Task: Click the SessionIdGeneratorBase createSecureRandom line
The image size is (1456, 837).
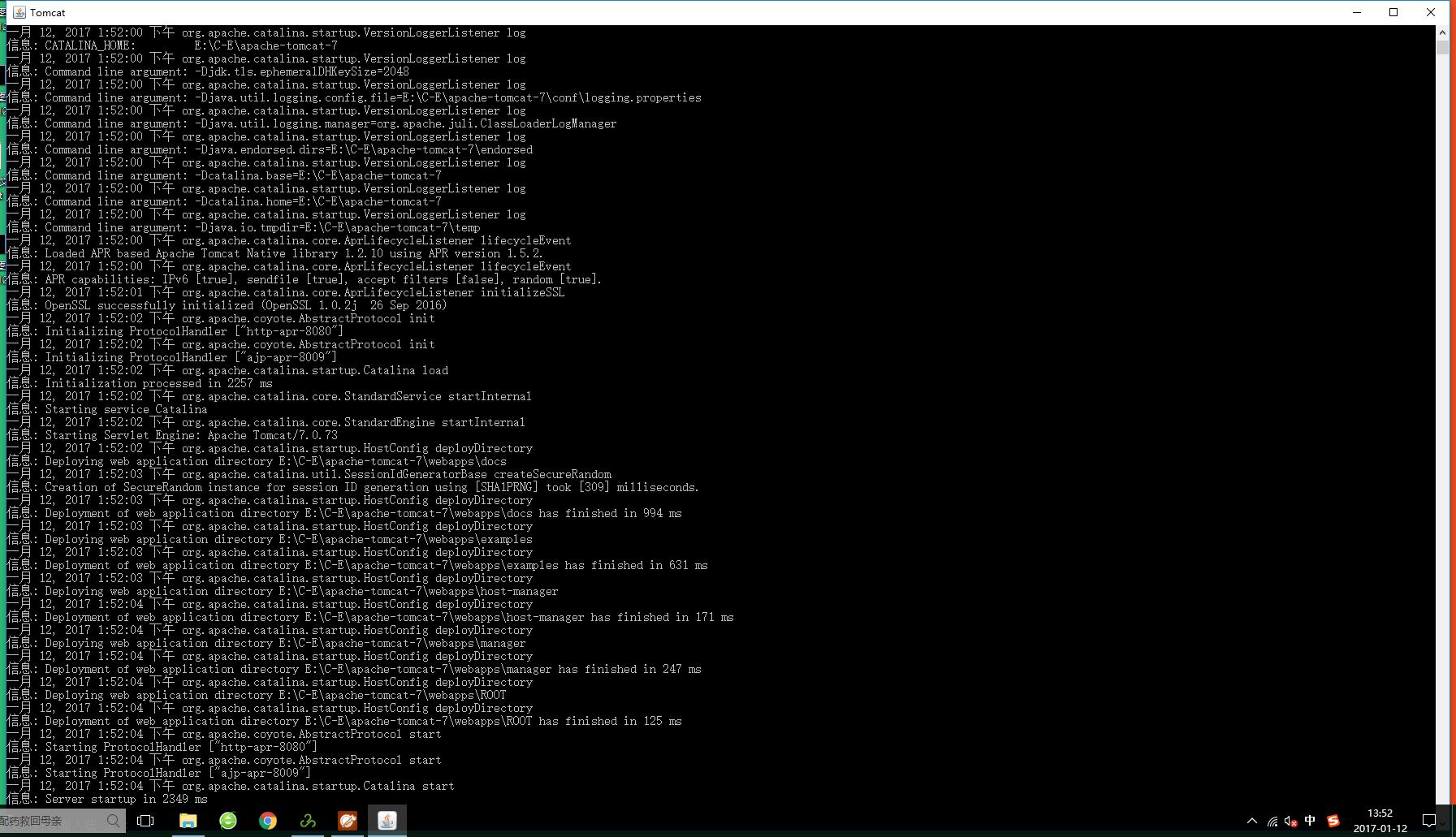Action: click(309, 474)
